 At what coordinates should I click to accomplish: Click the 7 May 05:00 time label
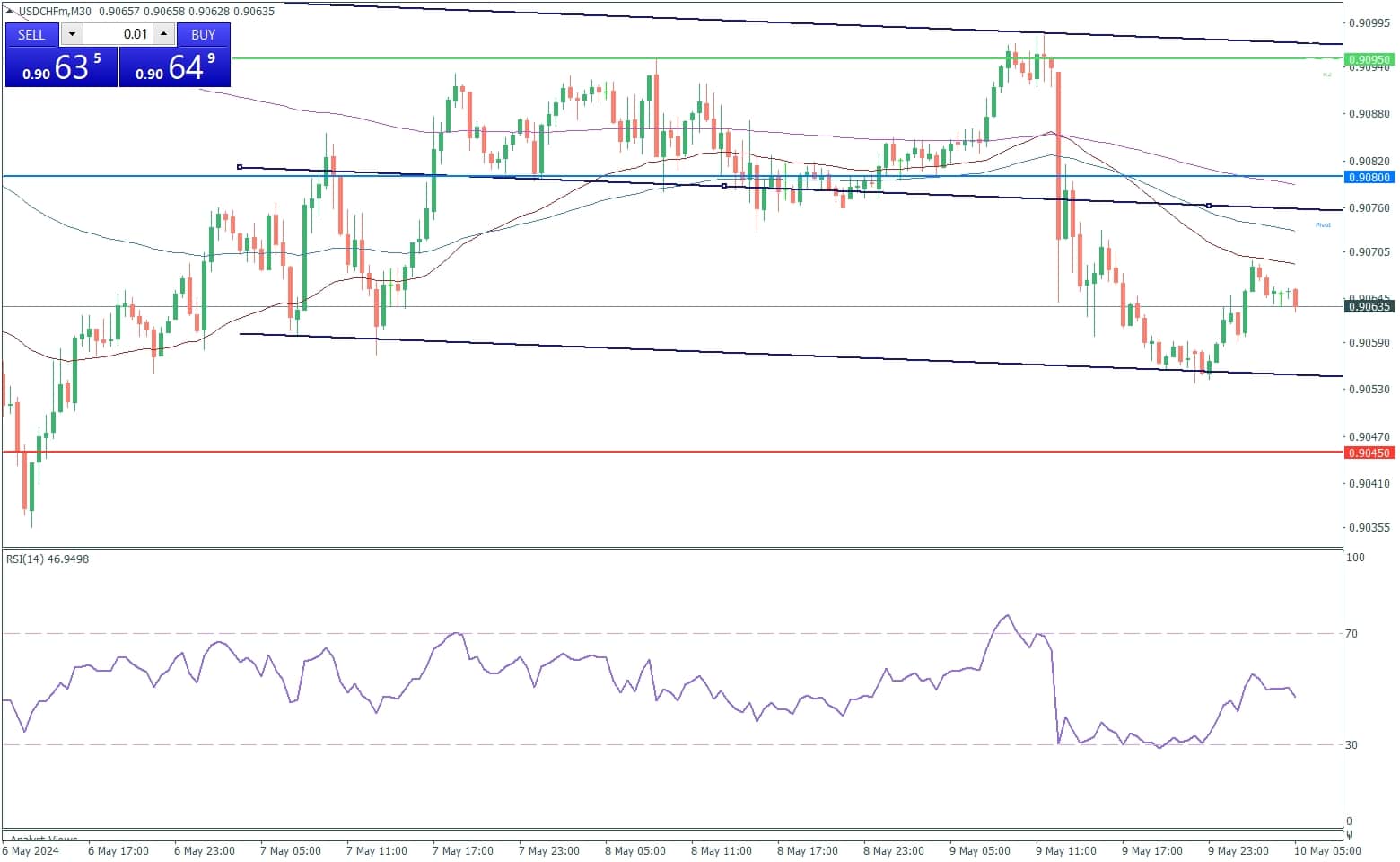click(x=290, y=850)
